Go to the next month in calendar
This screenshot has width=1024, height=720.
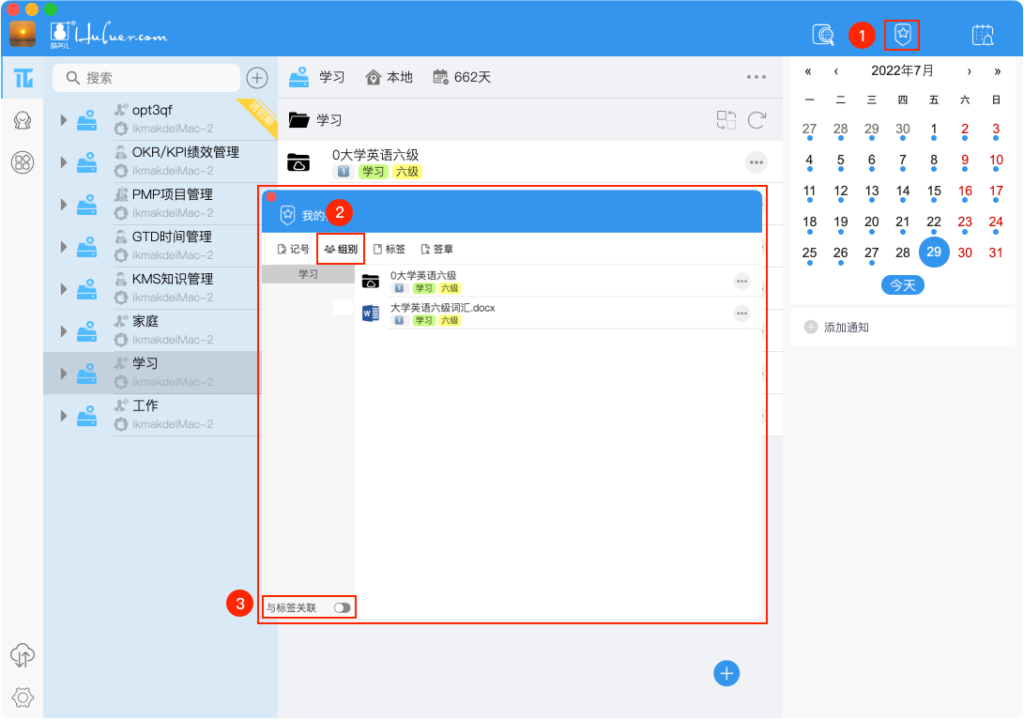coord(969,71)
